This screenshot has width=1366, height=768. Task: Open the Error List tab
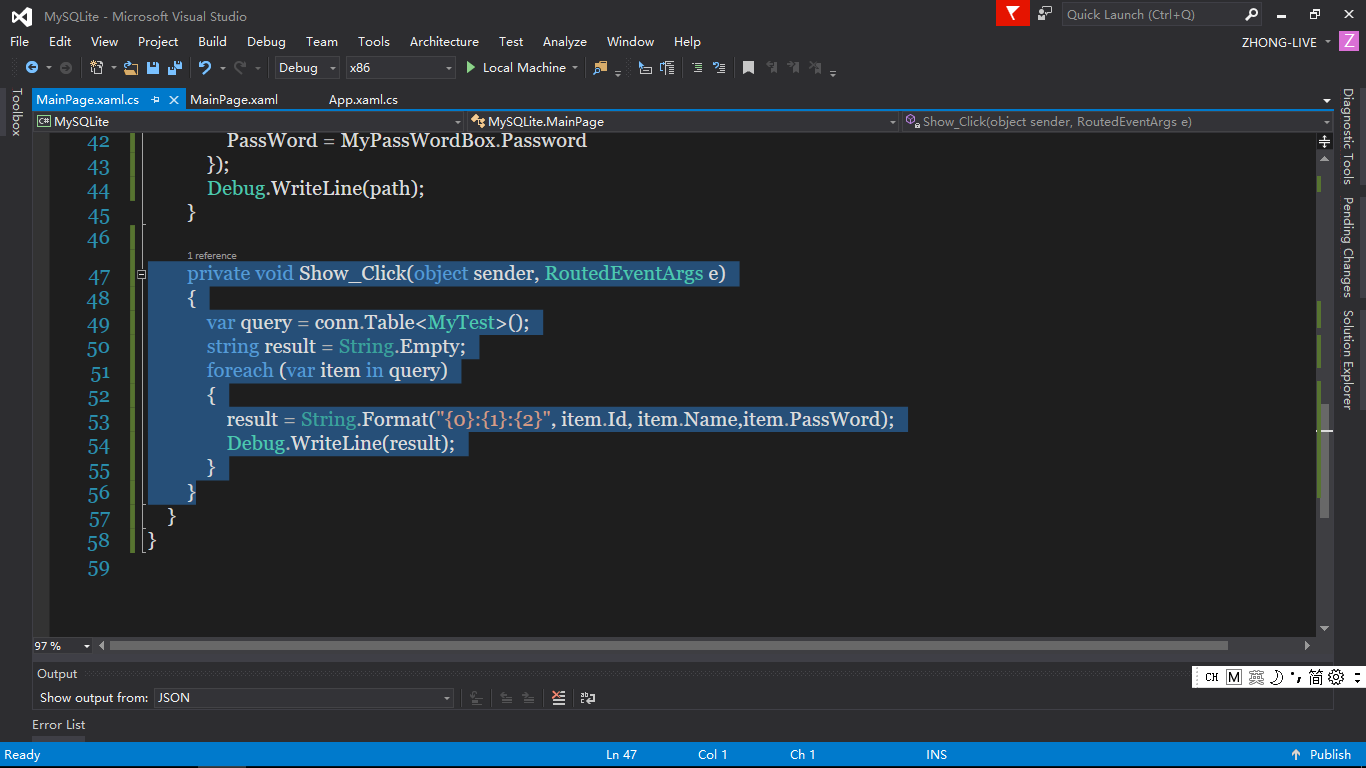pos(58,725)
